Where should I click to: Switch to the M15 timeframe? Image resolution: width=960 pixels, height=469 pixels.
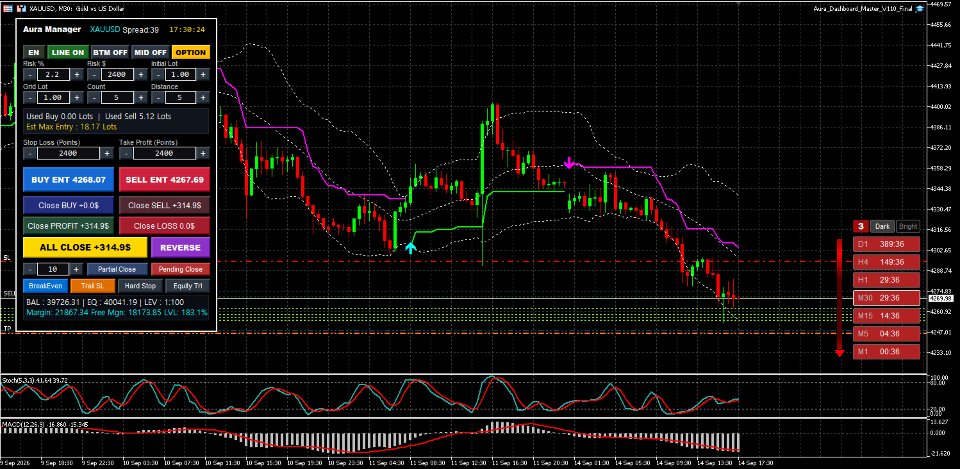887,316
